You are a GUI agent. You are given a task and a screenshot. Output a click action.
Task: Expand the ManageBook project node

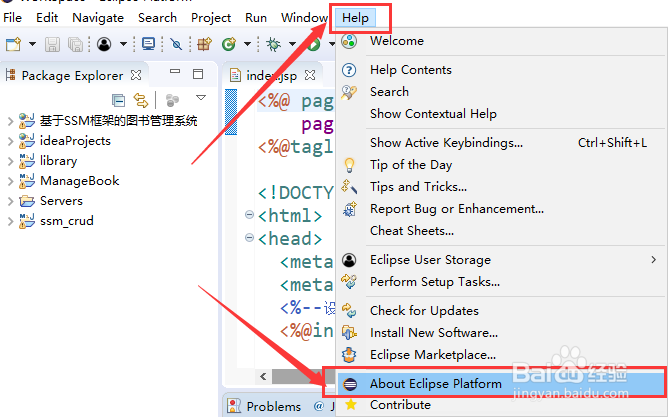point(11,181)
